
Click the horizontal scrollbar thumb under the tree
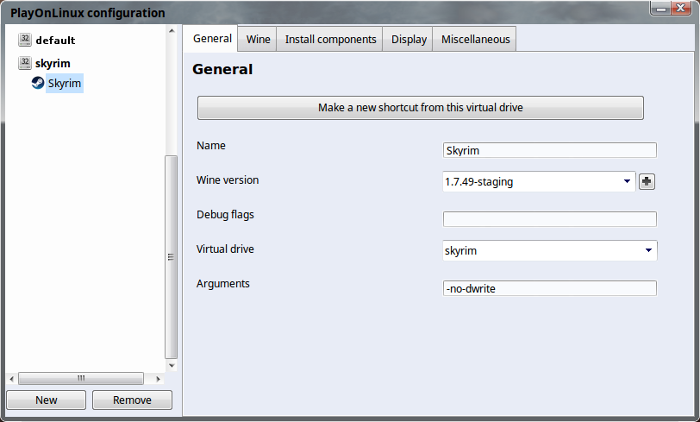(x=81, y=378)
